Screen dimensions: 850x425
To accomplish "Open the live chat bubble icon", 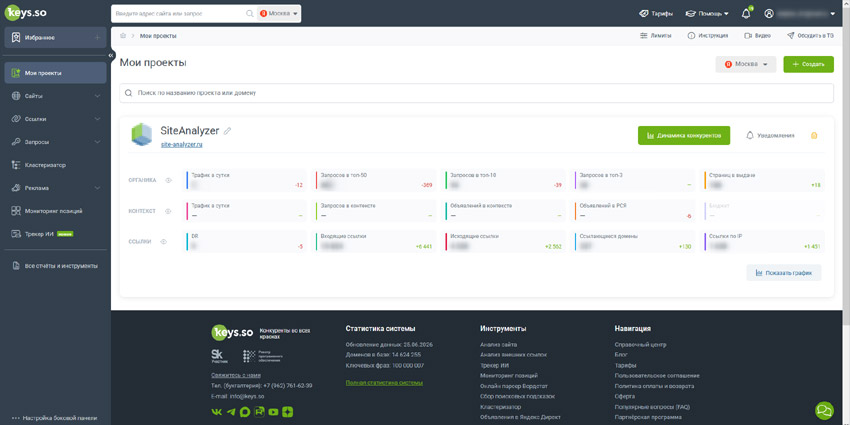I will coord(824,410).
